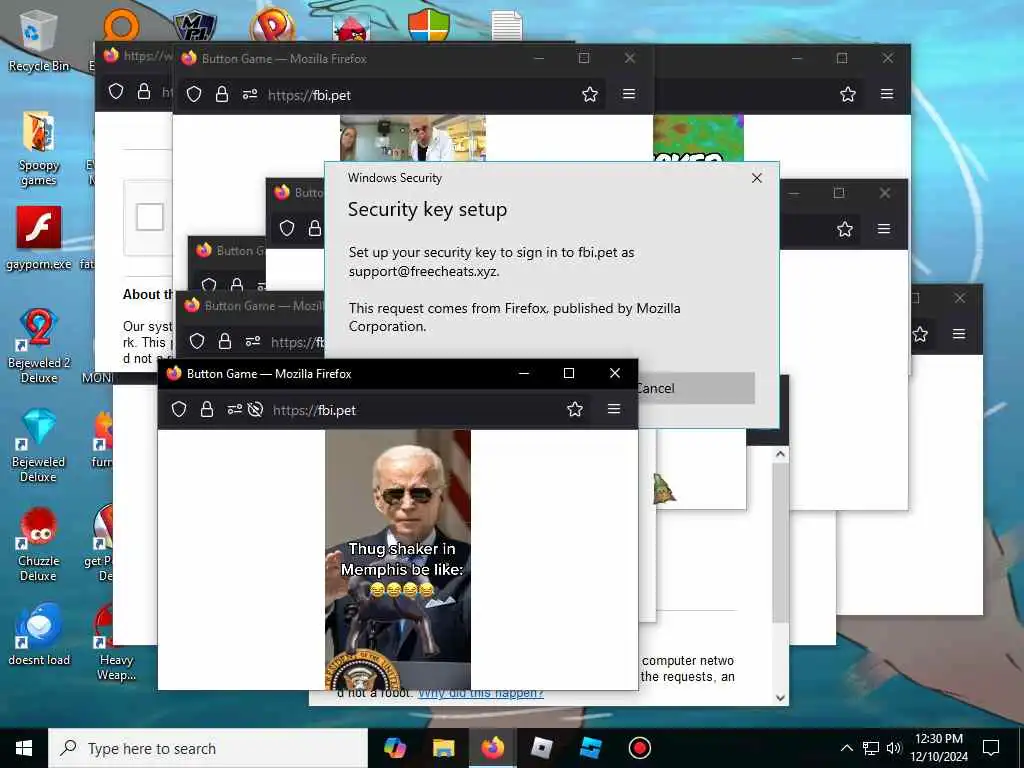Click the autoplay blocked icon in front window

255,409
